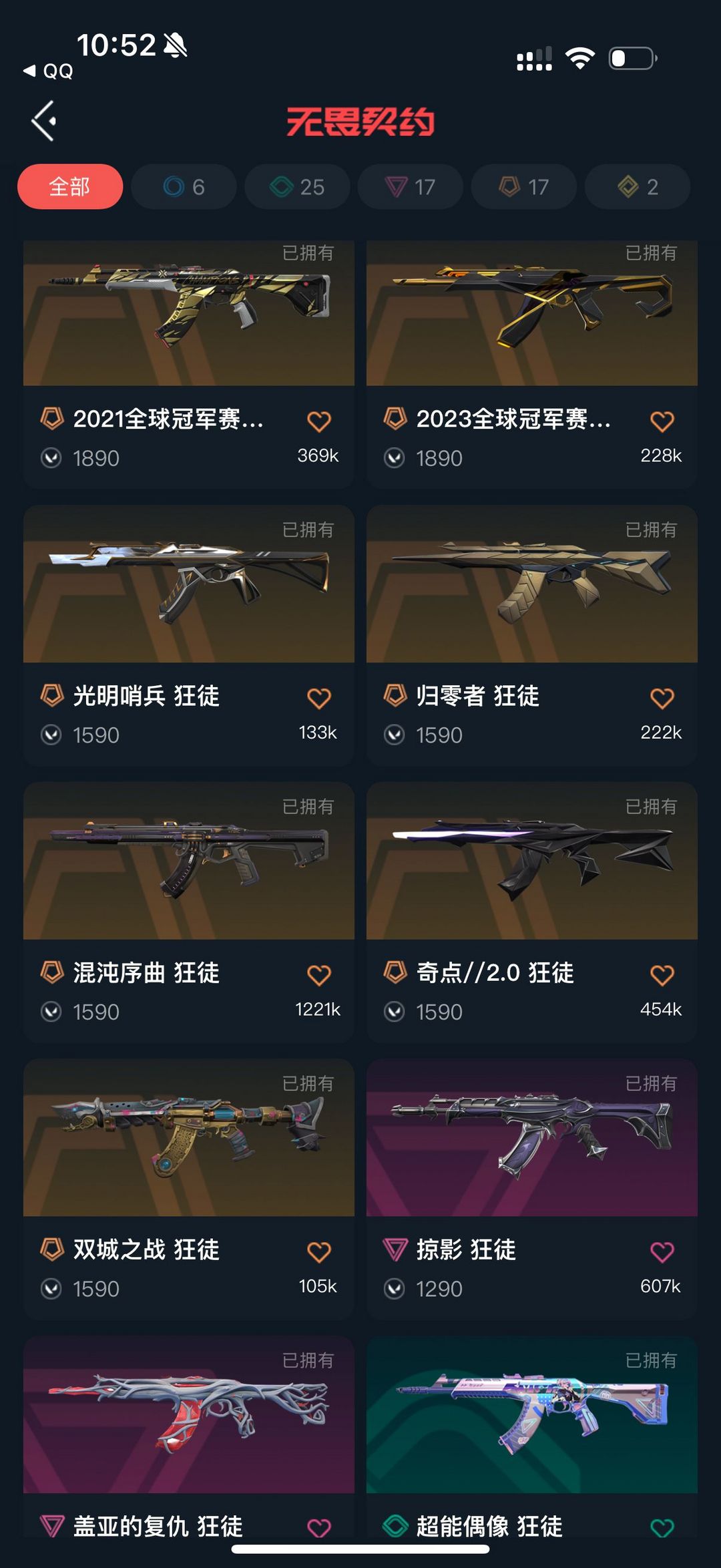This screenshot has height=1568, width=721.
Task: Open 双城之战 狂徒 weapon preview
Action: click(x=189, y=1137)
